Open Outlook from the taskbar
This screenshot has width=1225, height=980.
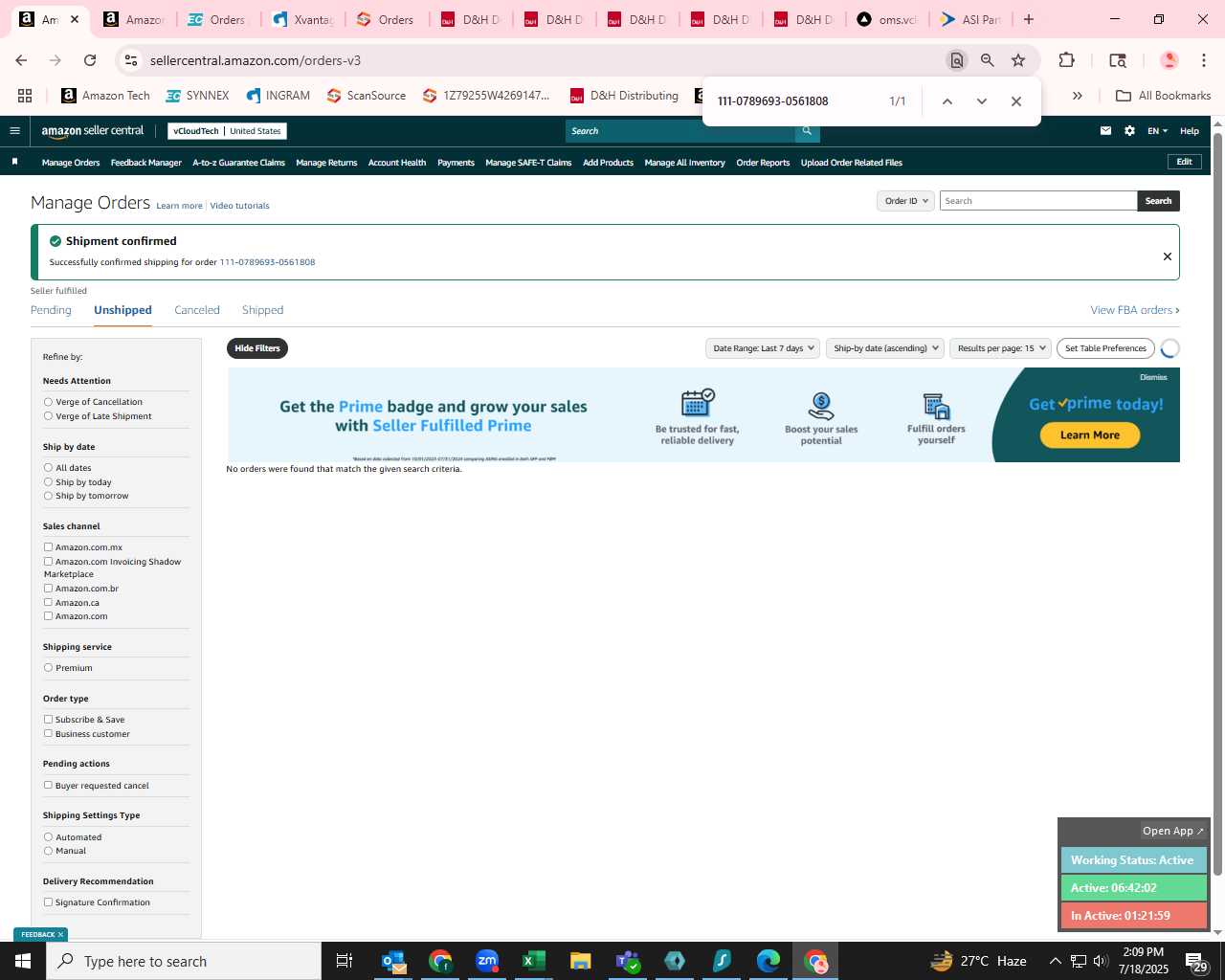[393, 961]
